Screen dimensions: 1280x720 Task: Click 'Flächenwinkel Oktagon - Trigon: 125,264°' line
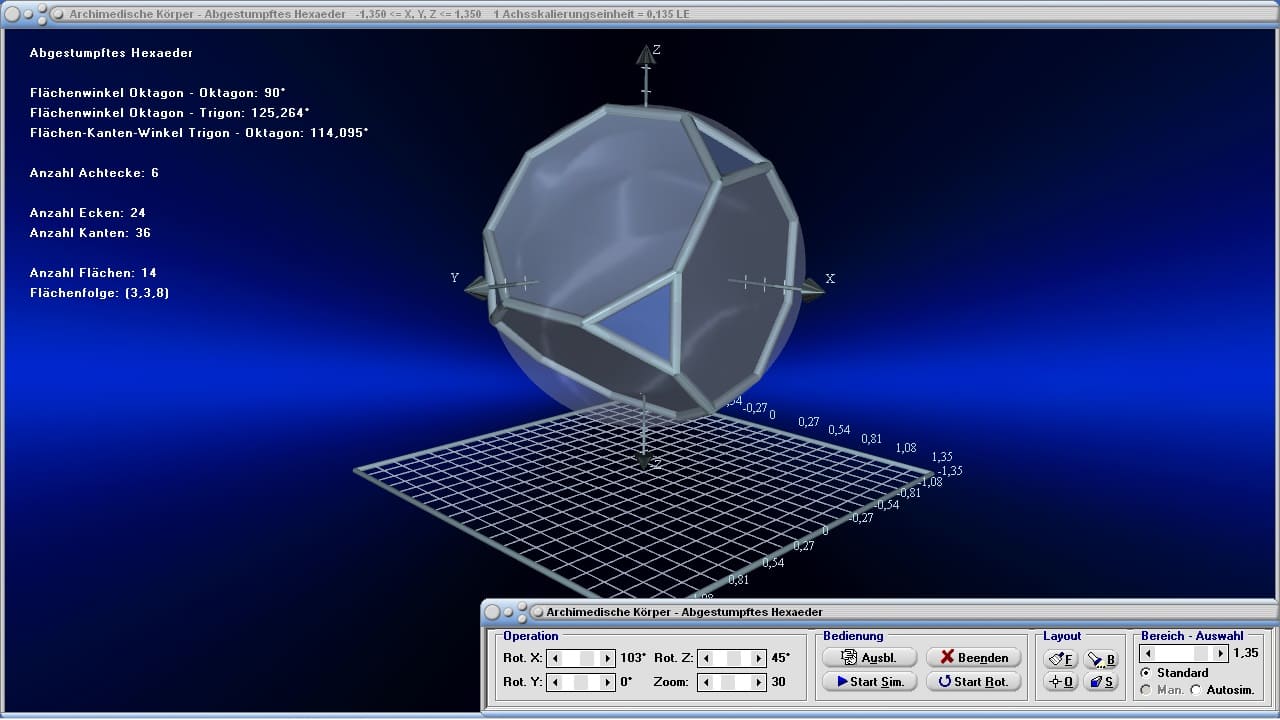(170, 113)
